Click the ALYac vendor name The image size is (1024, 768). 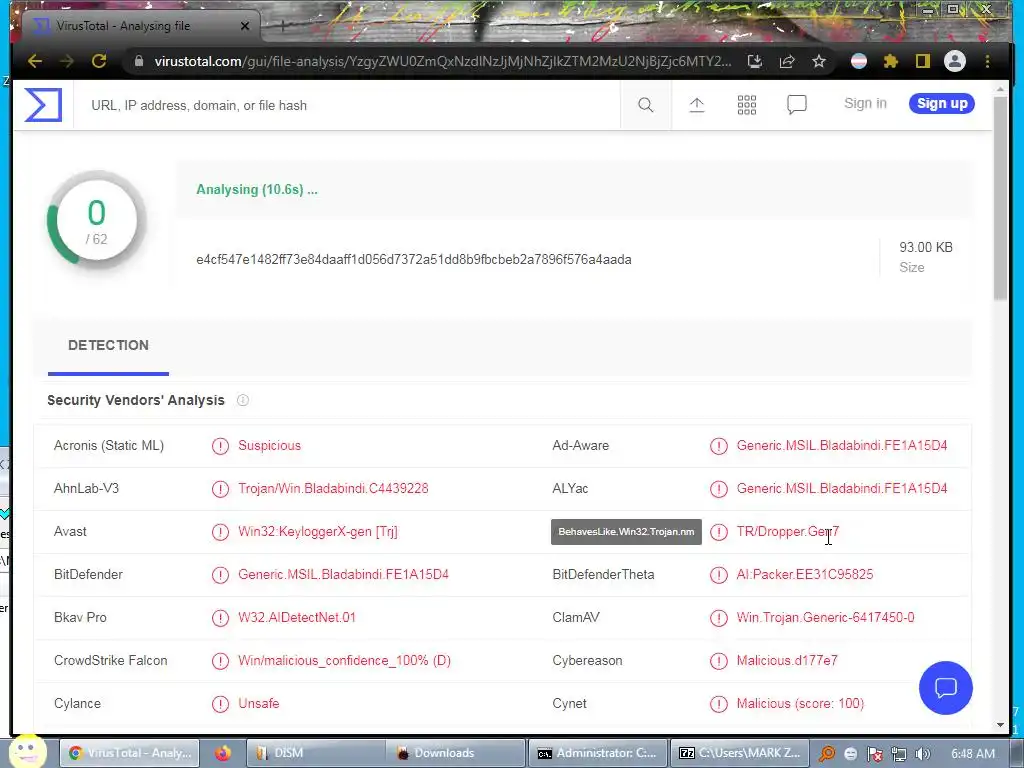570,488
